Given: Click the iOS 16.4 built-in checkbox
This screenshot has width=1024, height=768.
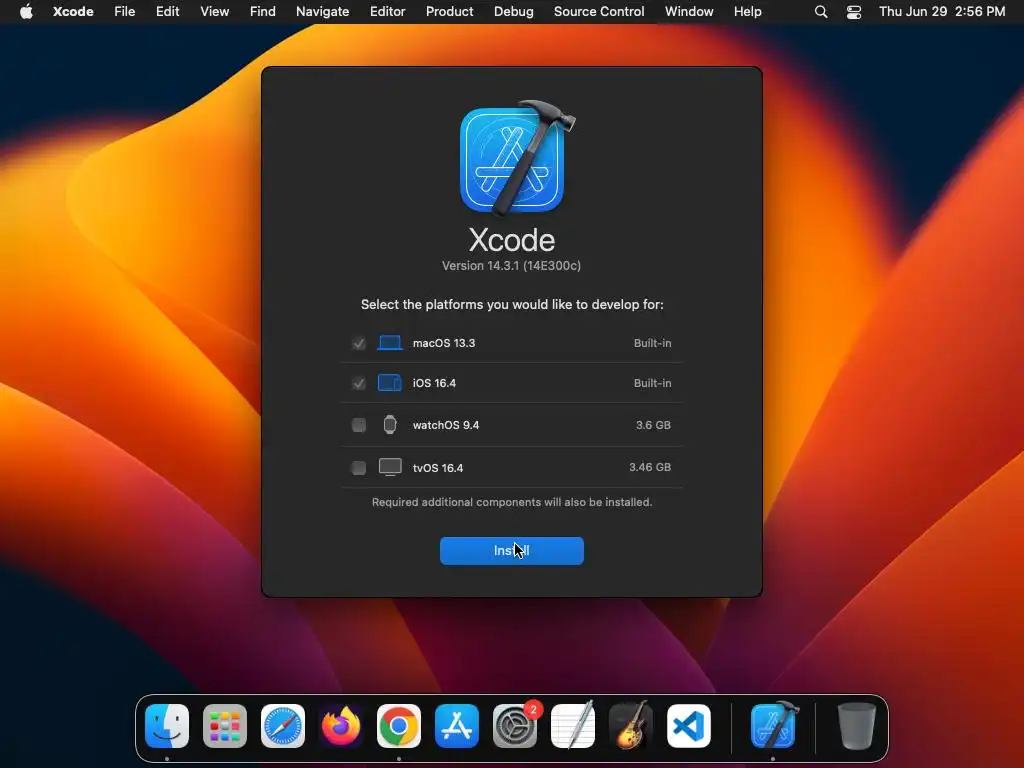Looking at the screenshot, I should pos(359,383).
